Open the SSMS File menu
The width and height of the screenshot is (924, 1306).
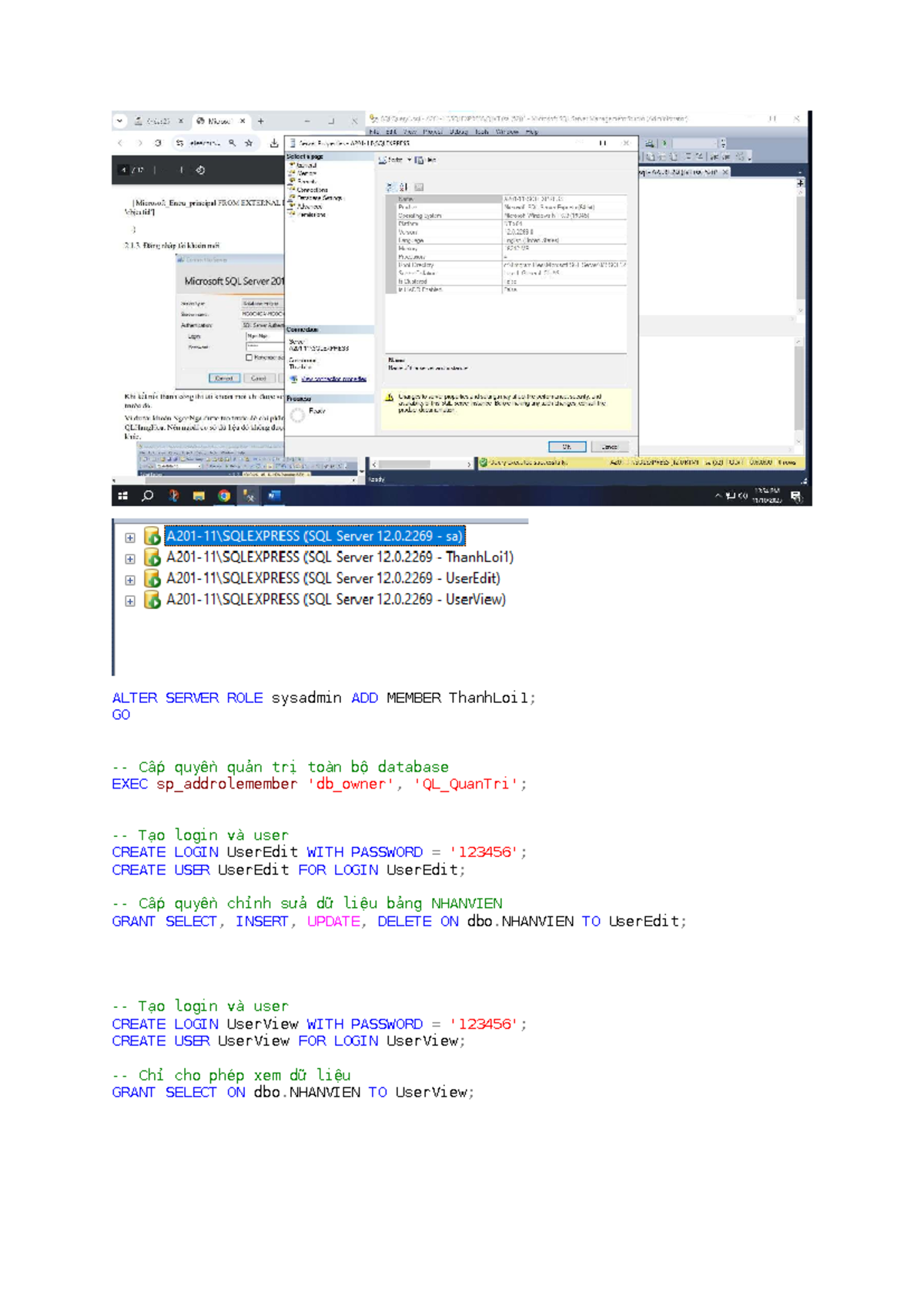(374, 132)
